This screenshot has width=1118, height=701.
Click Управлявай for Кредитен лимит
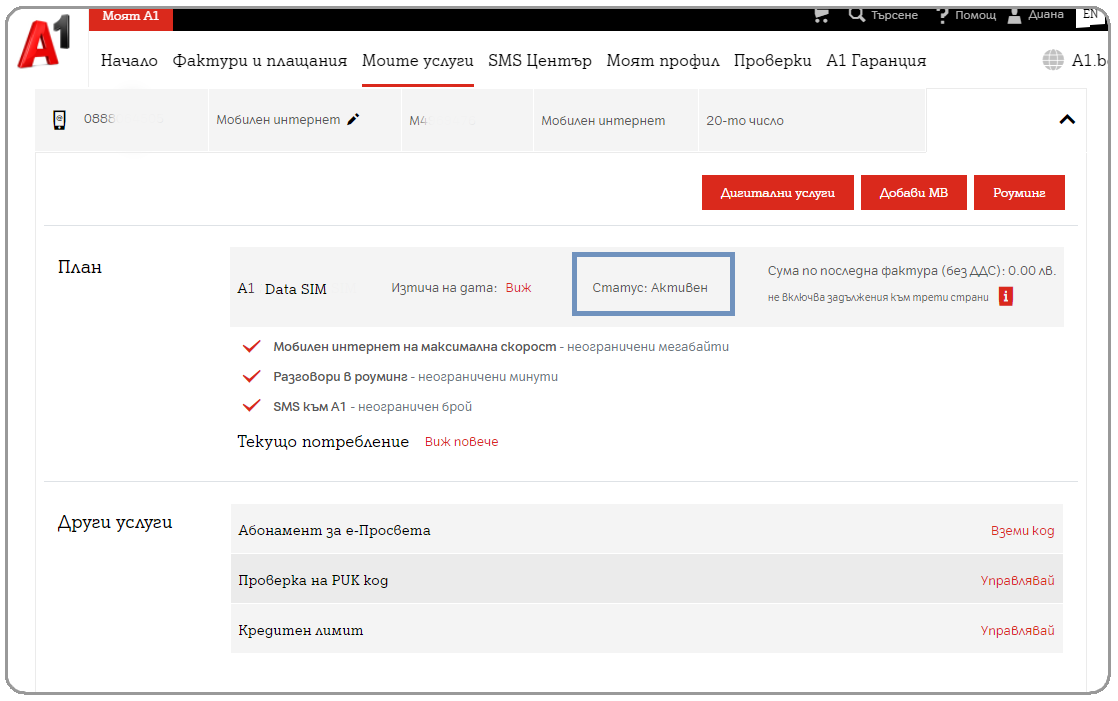1017,630
